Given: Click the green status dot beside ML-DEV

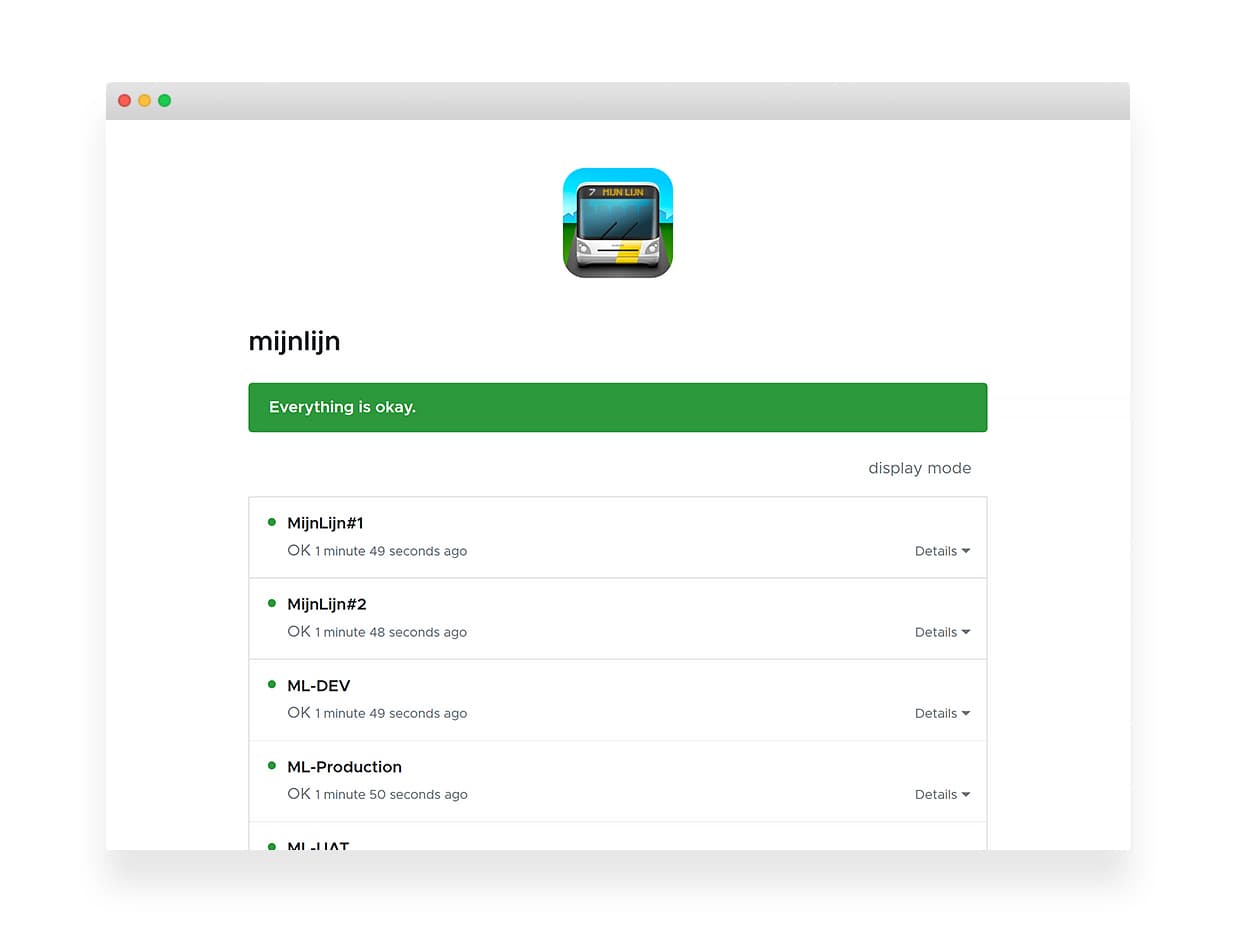Looking at the screenshot, I should (x=271, y=684).
